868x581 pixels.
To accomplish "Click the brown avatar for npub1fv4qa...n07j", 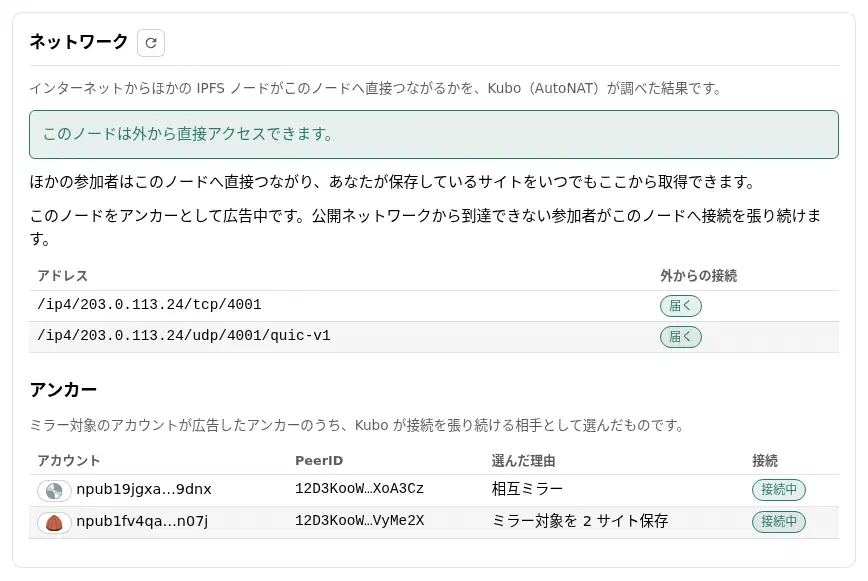I will [54, 523].
